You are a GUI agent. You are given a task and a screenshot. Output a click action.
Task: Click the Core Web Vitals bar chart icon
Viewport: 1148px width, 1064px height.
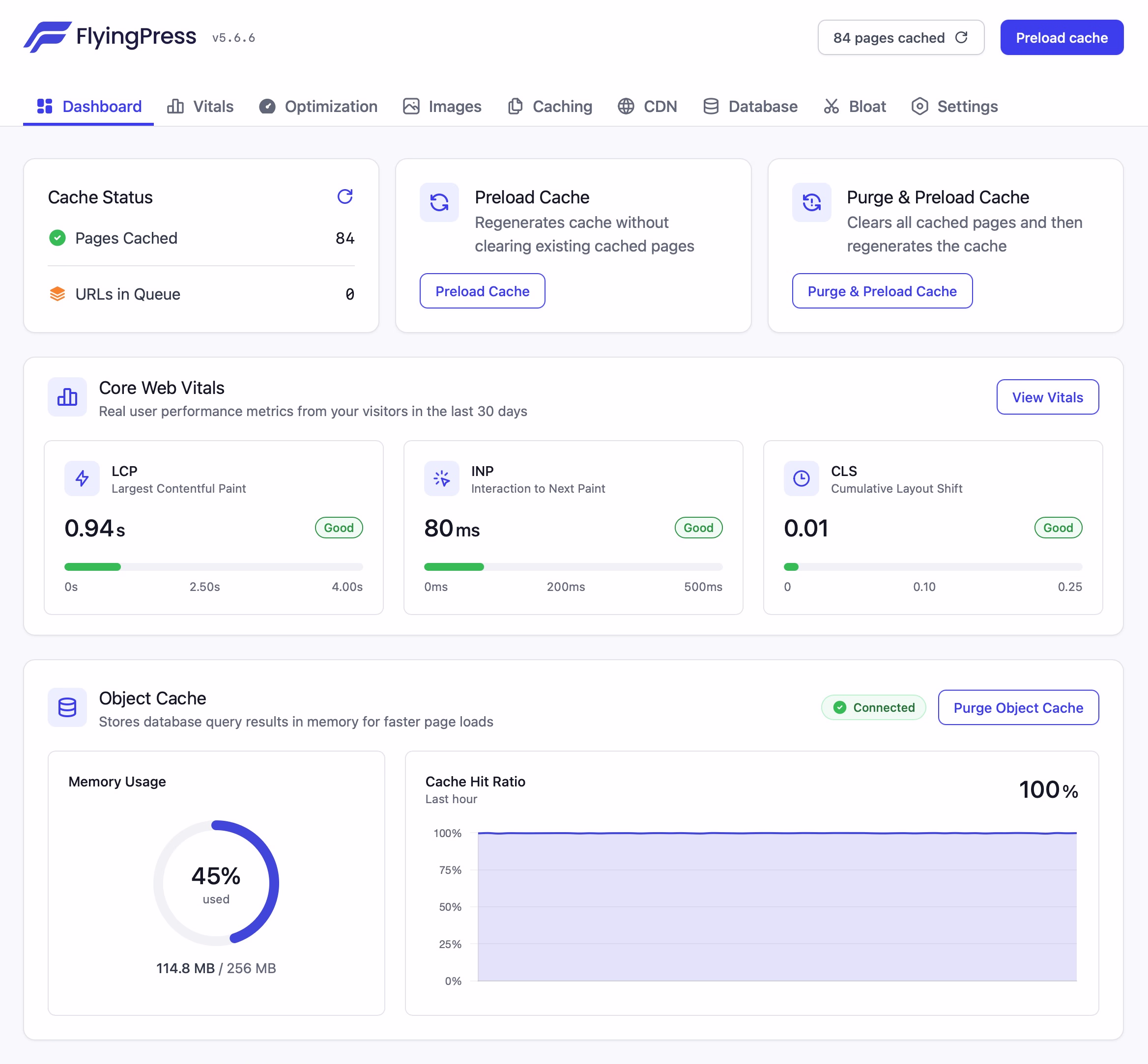[67, 397]
